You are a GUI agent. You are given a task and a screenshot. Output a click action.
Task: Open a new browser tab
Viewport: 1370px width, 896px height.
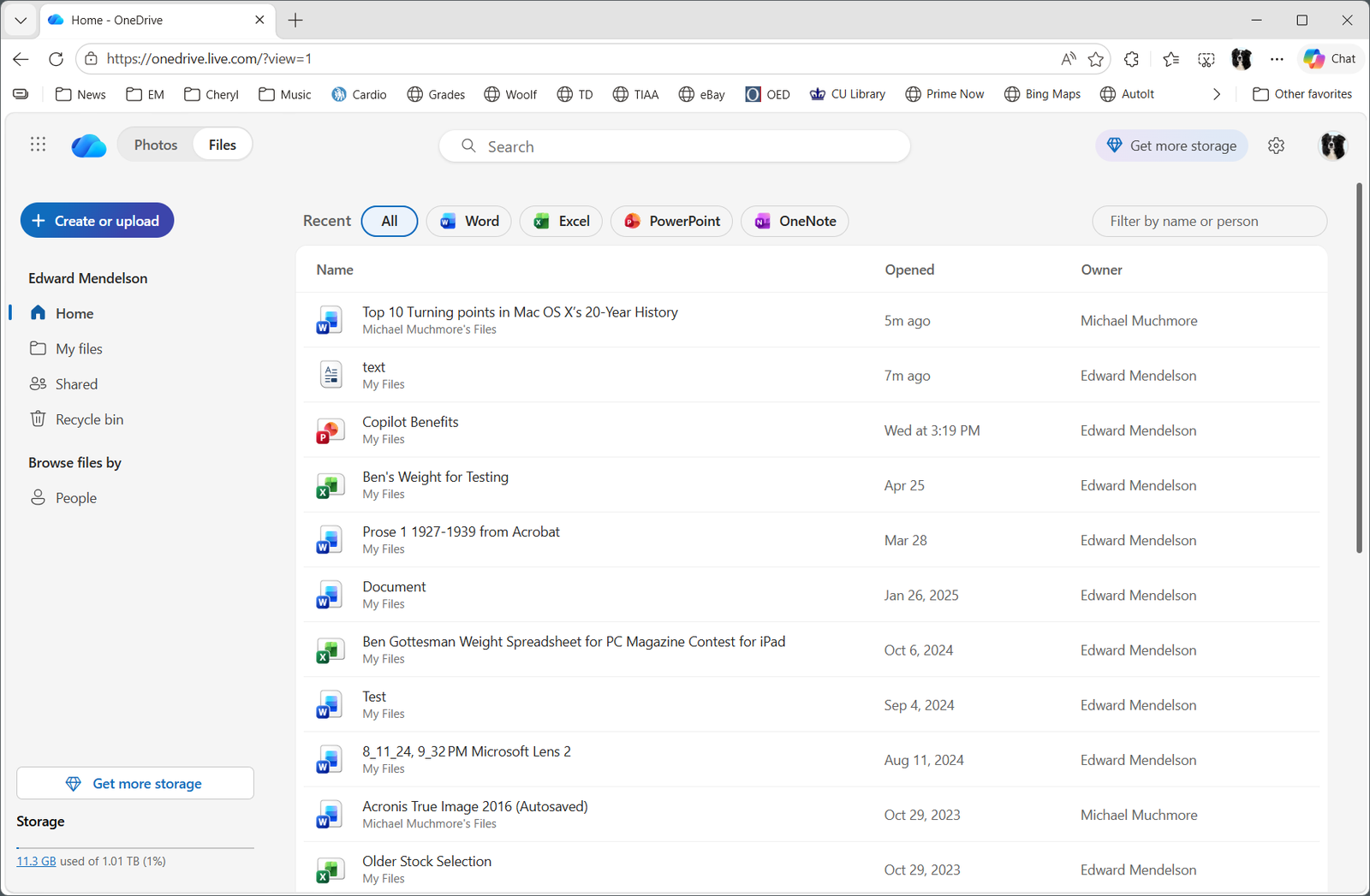[x=295, y=20]
